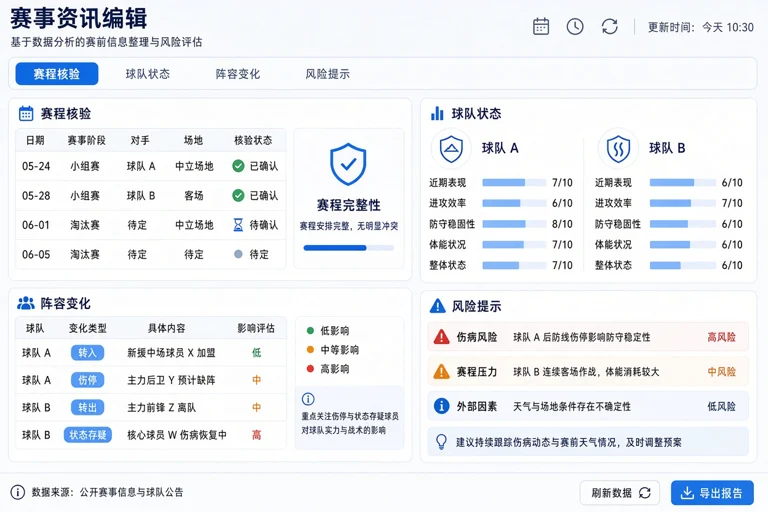Viewport: 768px width, 512px height.
Task: Click the 赛程安排完整 description text
Action: pos(349,226)
